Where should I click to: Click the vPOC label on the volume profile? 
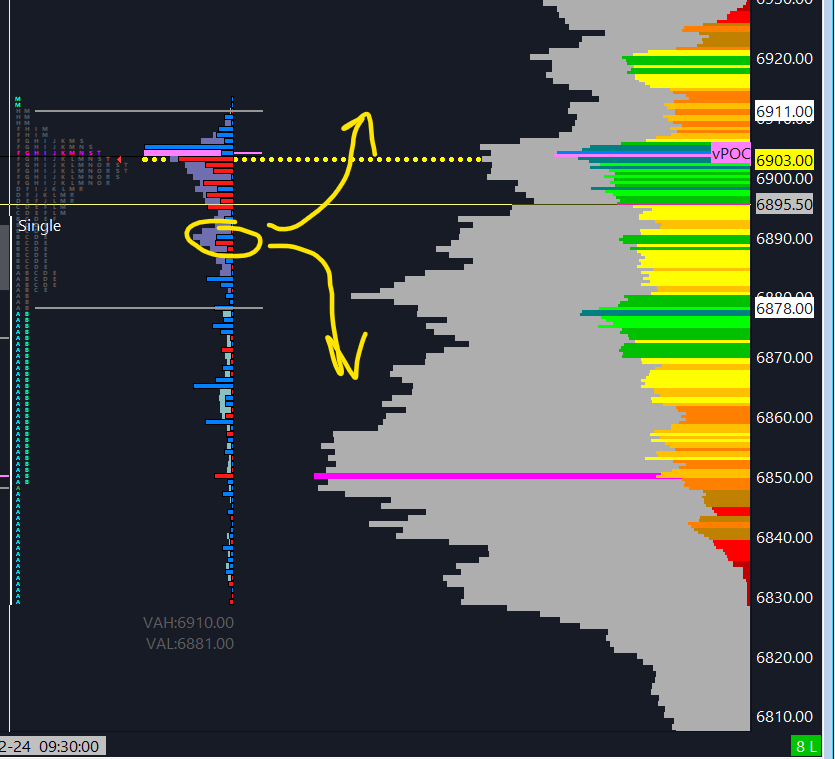731,153
